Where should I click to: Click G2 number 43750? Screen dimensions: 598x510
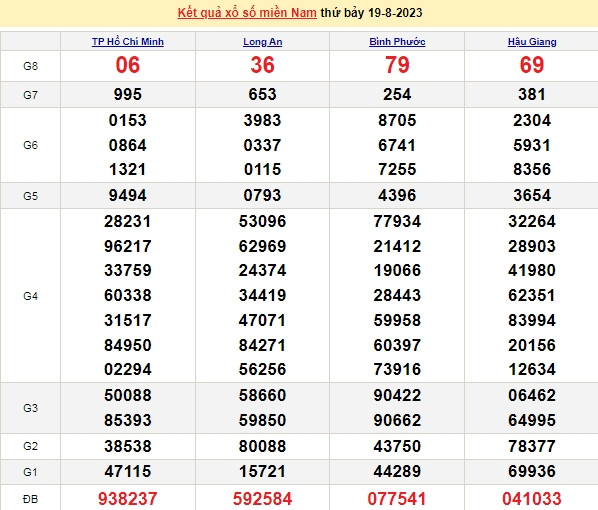(x=397, y=446)
